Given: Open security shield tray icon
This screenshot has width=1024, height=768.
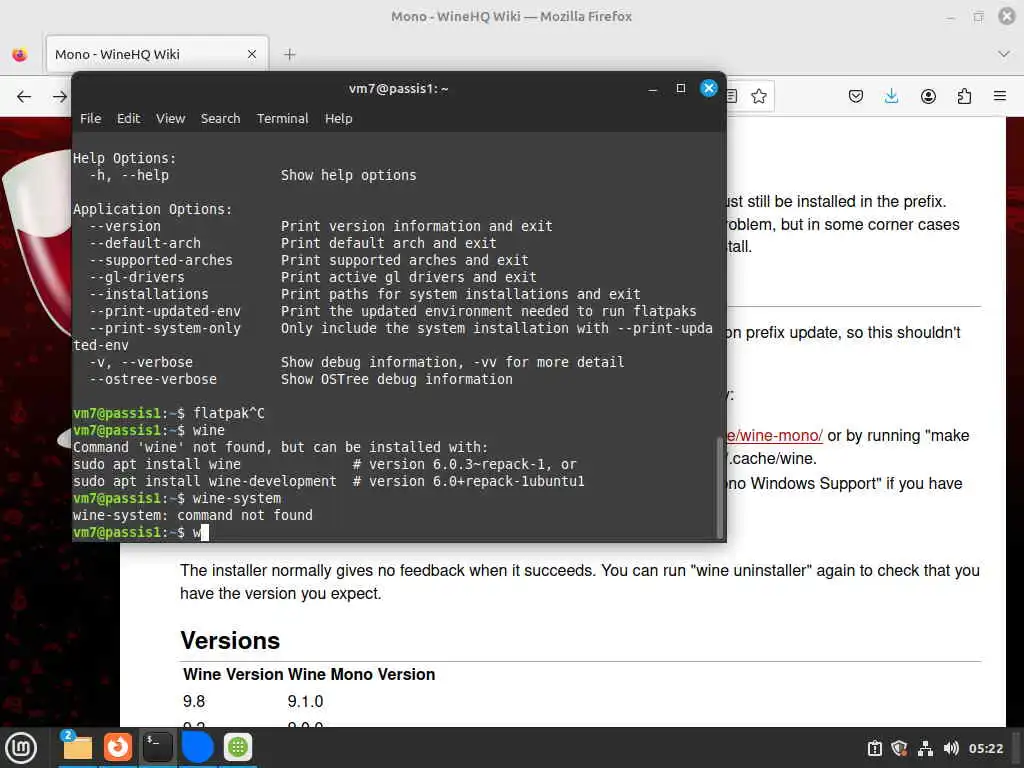Looking at the screenshot, I should click(x=899, y=748).
